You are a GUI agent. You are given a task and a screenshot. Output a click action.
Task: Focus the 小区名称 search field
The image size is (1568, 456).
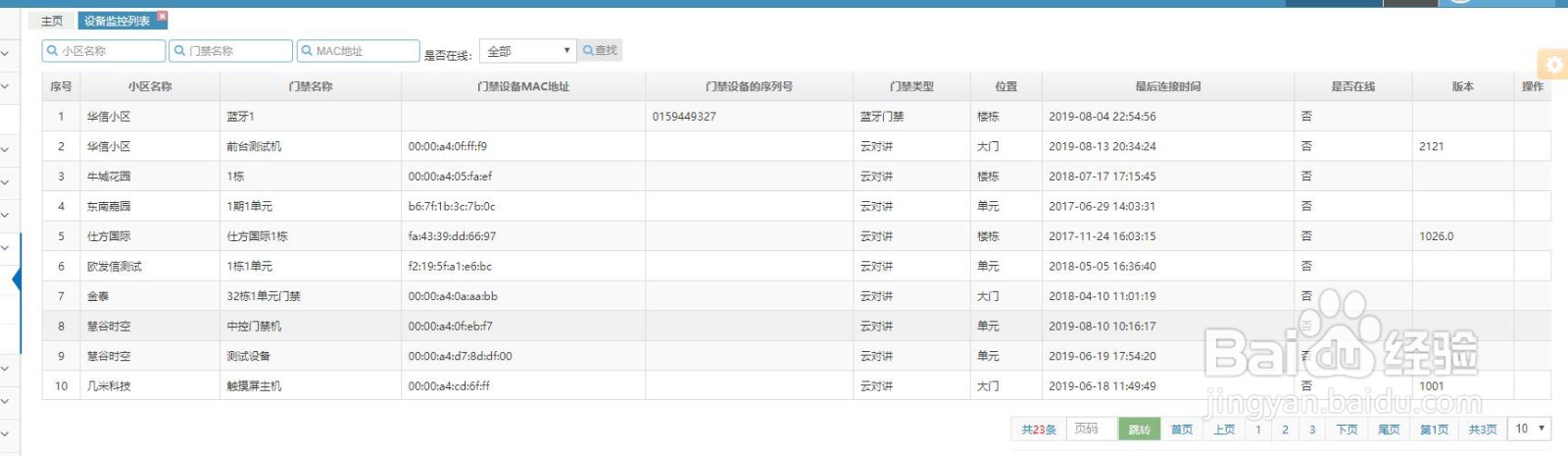[x=104, y=51]
